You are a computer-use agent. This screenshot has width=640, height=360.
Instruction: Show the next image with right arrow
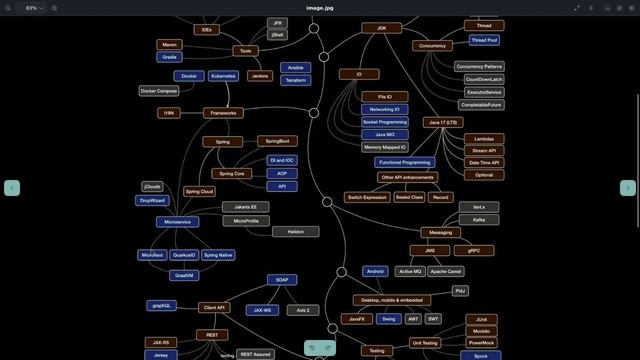tap(628, 188)
